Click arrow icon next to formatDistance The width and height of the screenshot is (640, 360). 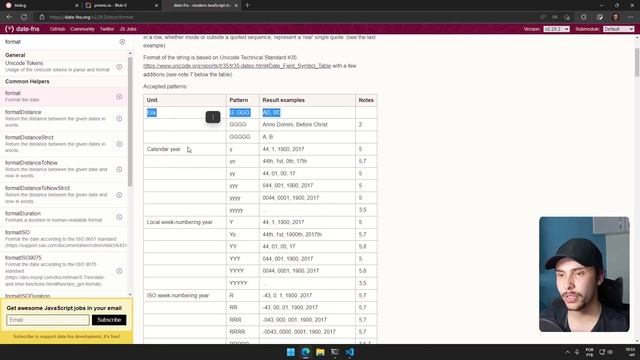(x=119, y=118)
